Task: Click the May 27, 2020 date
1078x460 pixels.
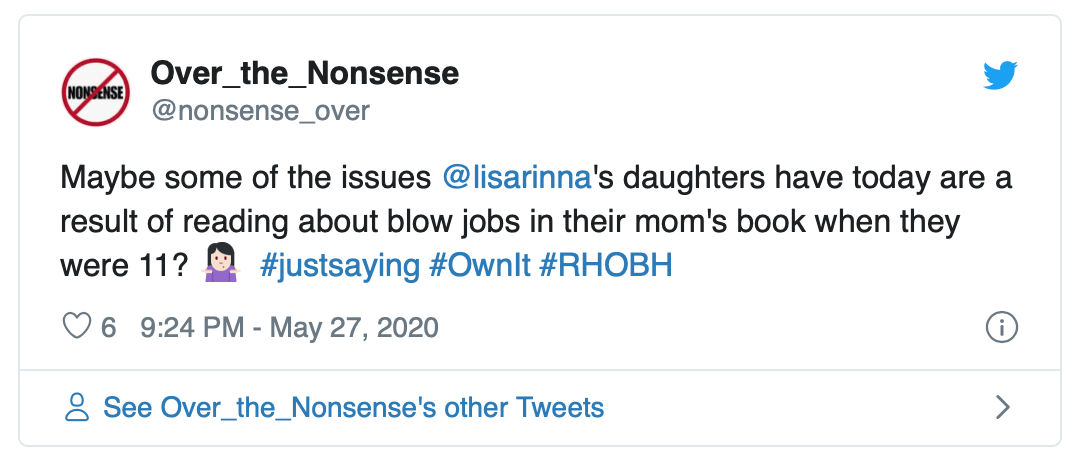Action: (x=354, y=327)
